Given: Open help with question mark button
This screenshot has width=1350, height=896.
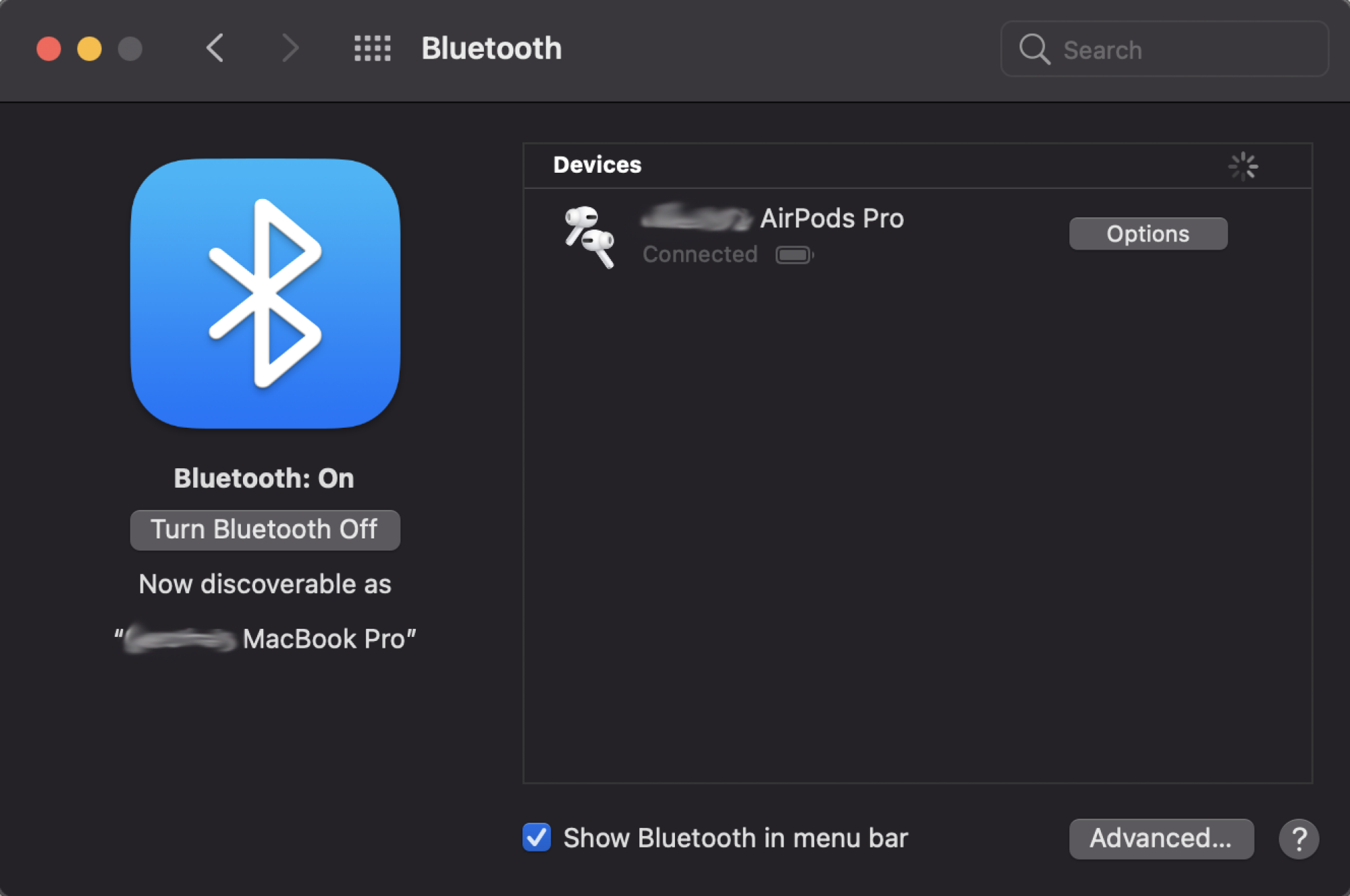Looking at the screenshot, I should click(1299, 839).
